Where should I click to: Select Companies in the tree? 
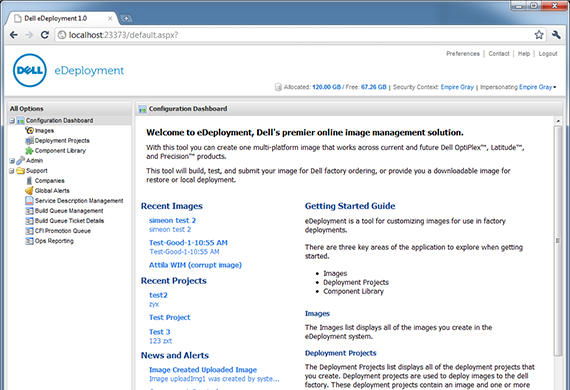49,181
